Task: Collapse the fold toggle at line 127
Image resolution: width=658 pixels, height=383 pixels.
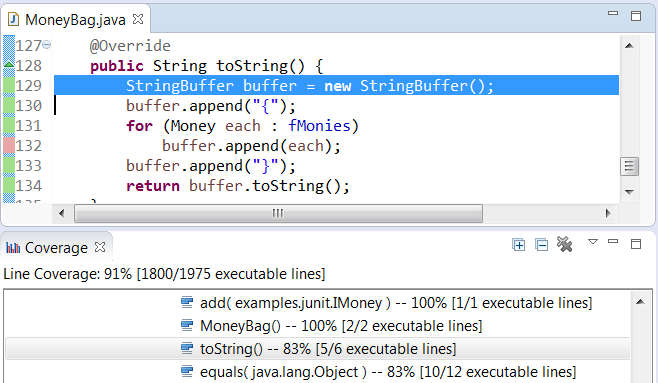Action: coord(47,44)
